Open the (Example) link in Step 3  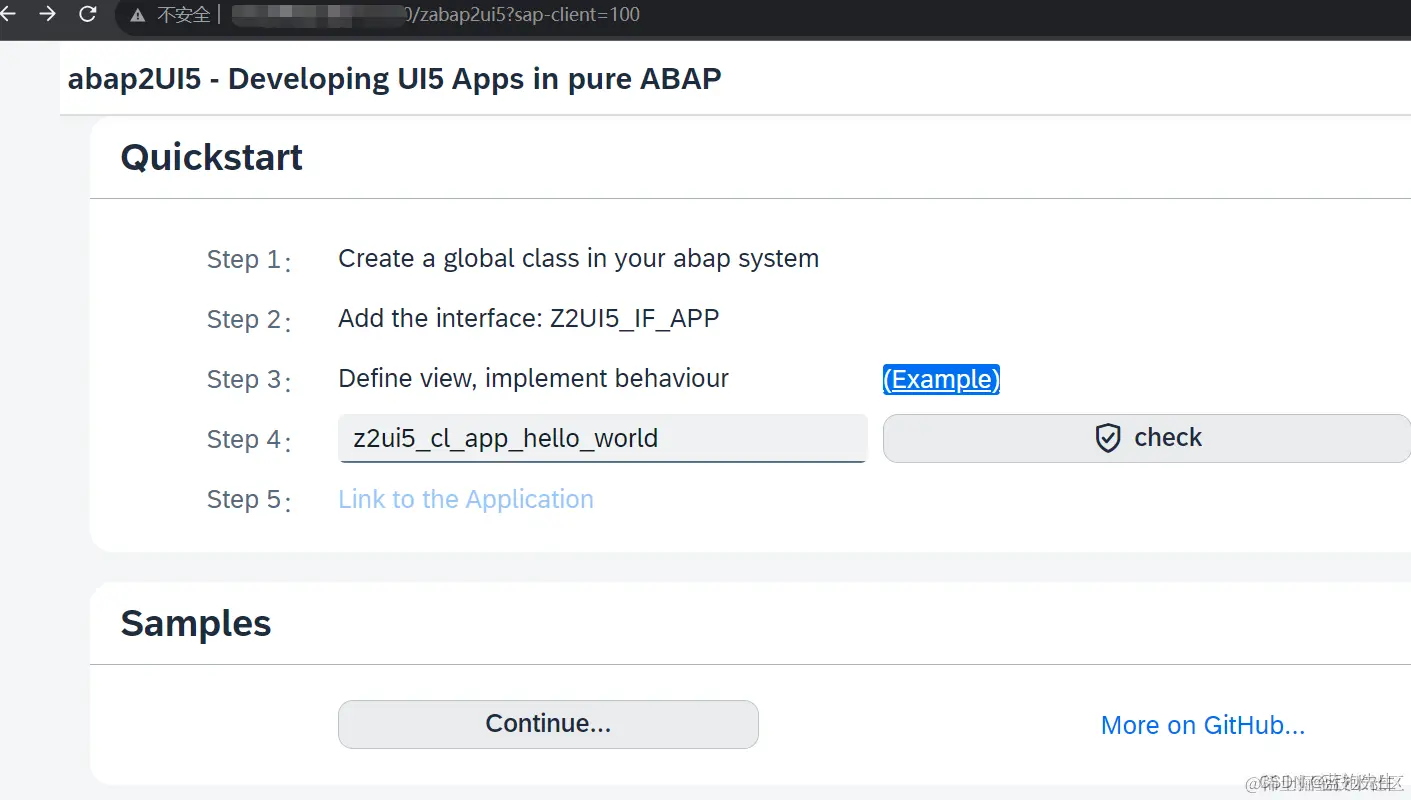click(x=941, y=379)
